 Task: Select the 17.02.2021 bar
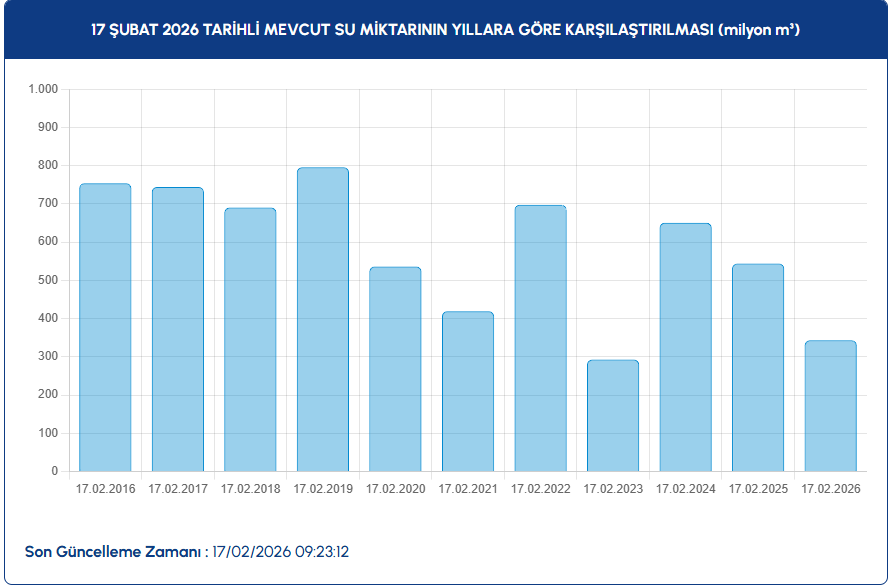468,391
